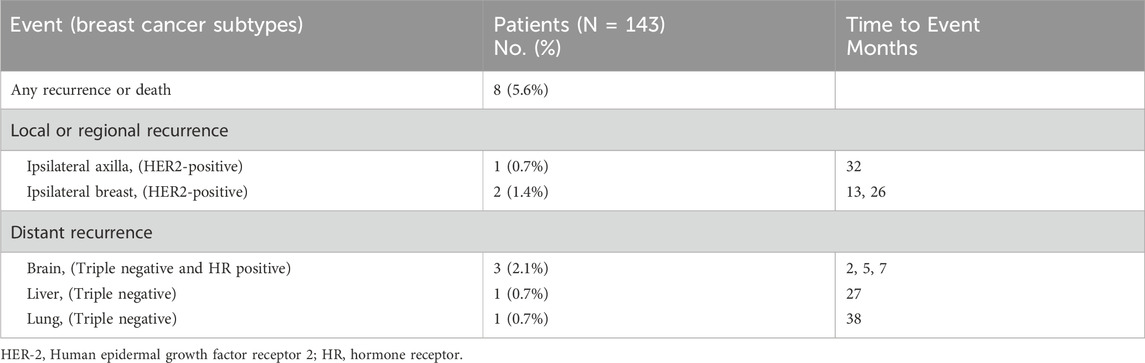Select the '38' months value for Lung

pyautogui.click(x=854, y=319)
